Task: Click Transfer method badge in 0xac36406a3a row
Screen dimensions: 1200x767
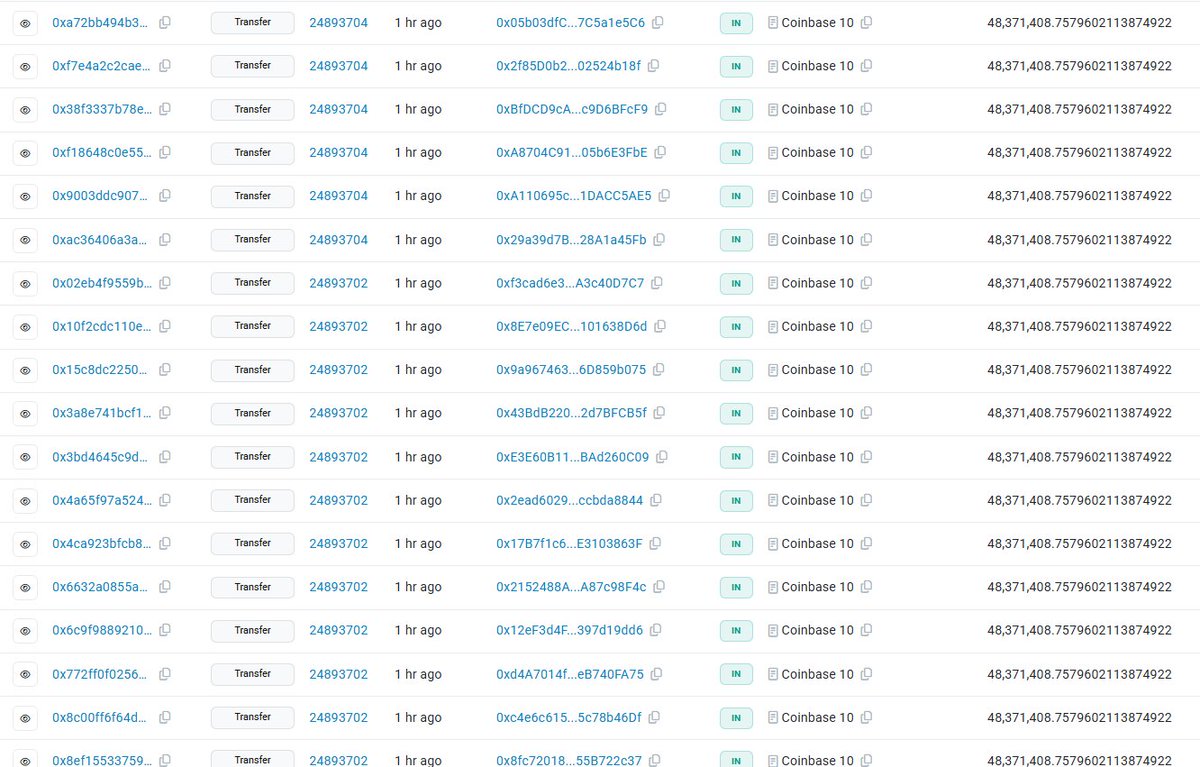Action: 252,239
